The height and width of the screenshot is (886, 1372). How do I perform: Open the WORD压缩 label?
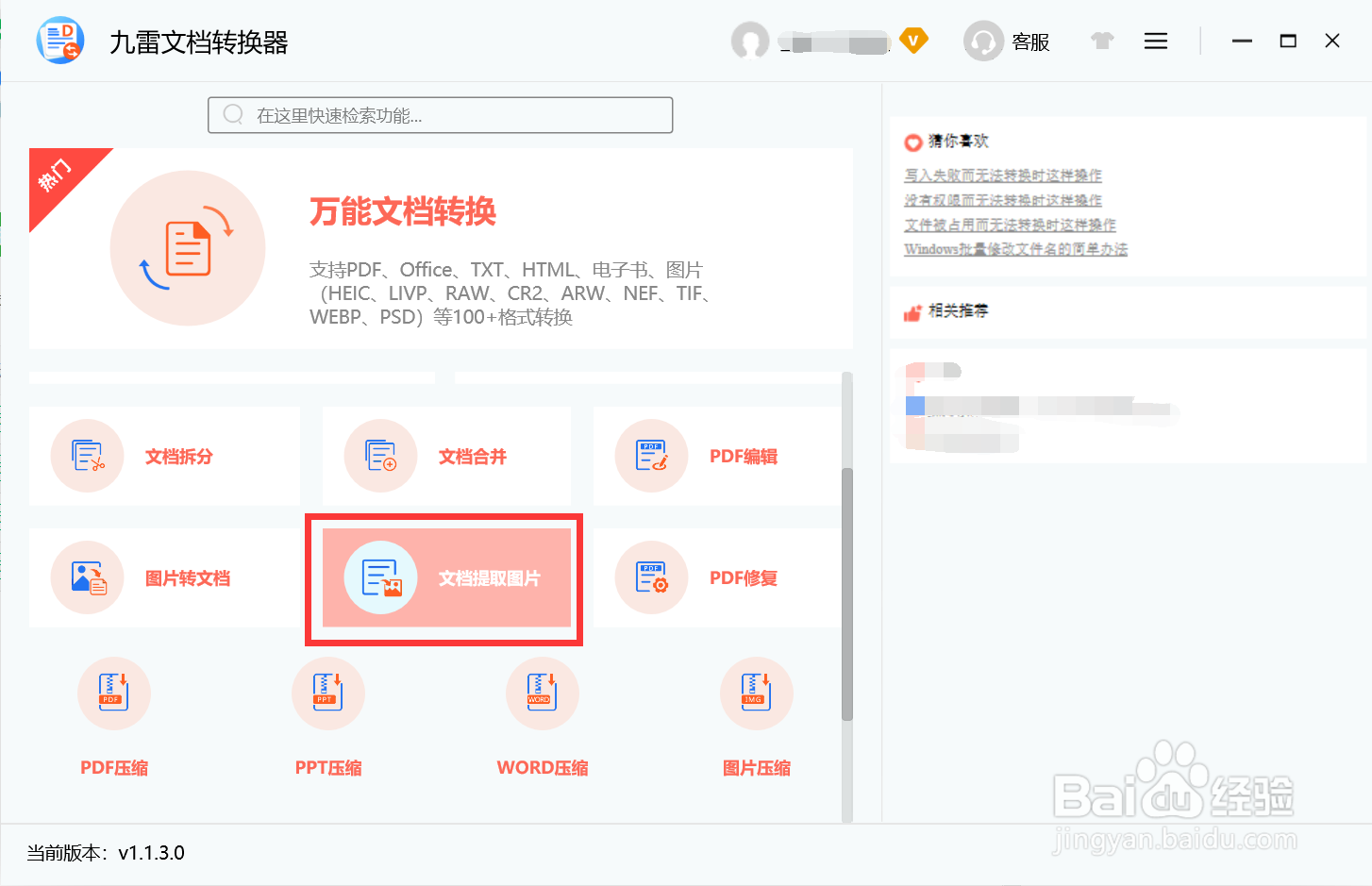tap(543, 768)
